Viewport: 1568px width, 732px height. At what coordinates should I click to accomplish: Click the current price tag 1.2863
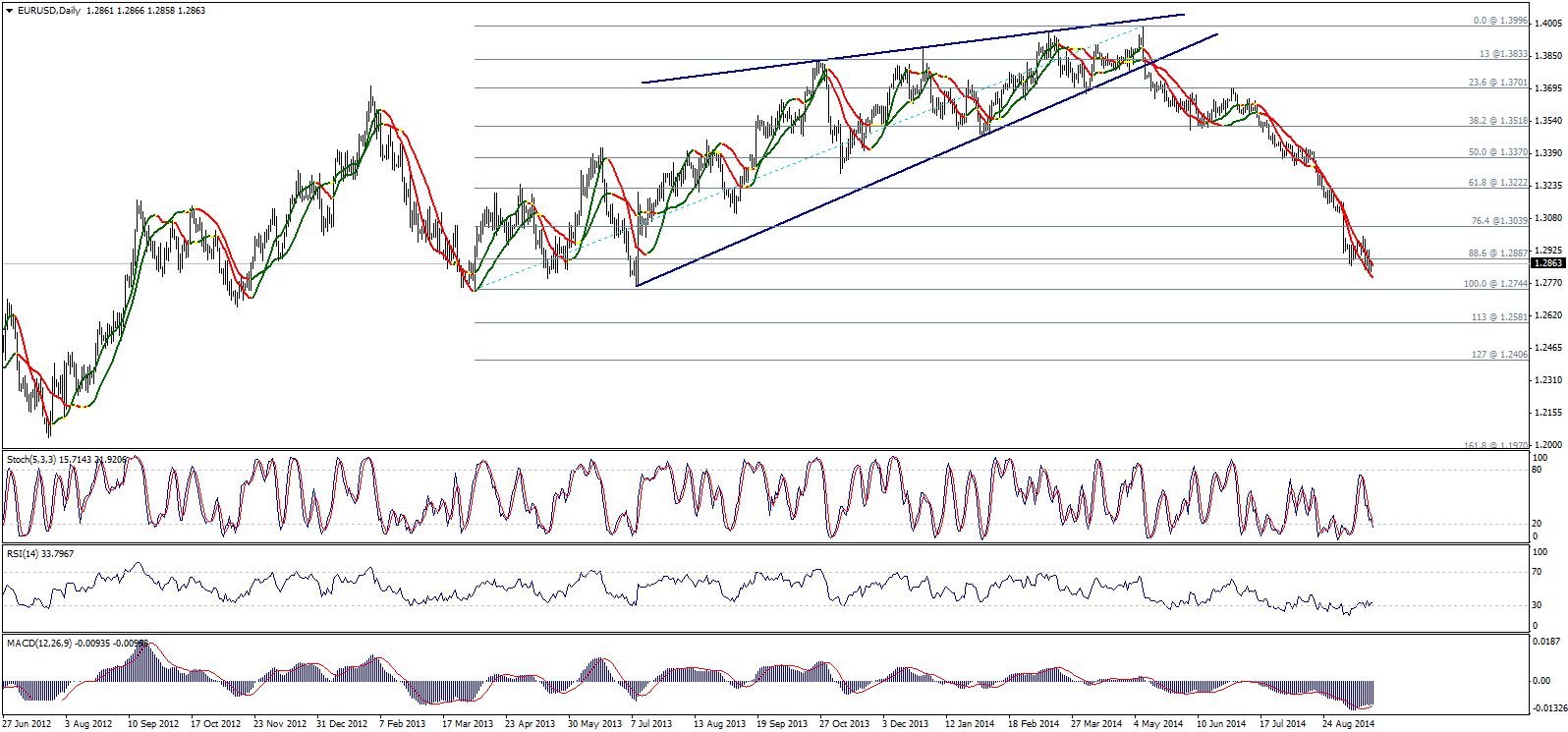coord(1548,263)
